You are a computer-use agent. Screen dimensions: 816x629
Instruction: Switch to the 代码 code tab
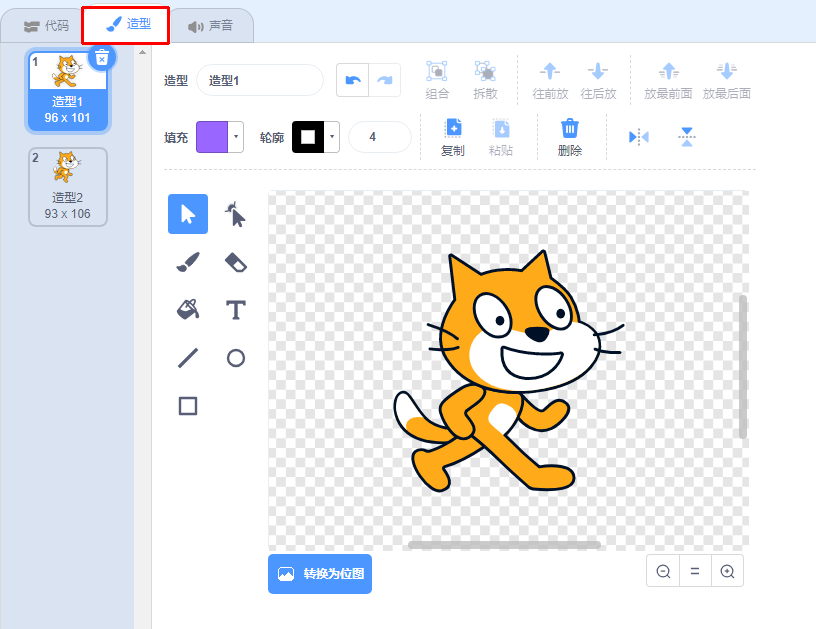click(46, 25)
